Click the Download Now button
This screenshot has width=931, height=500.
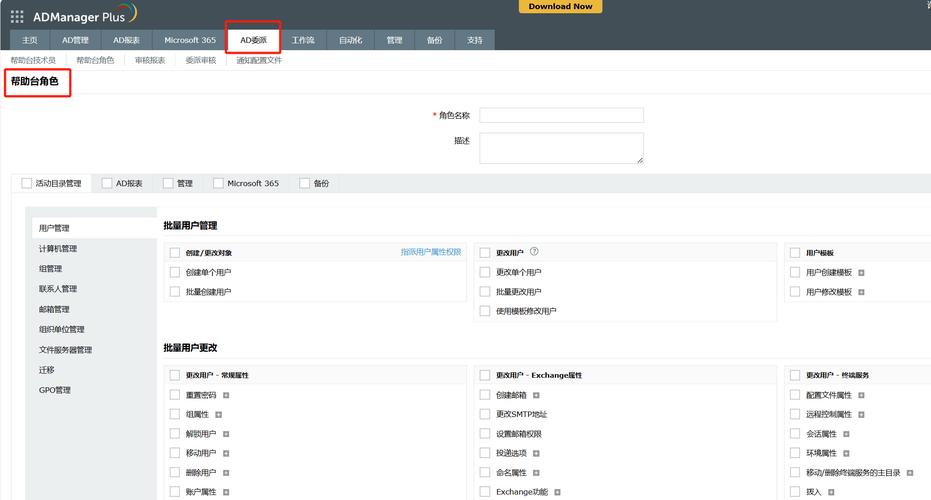click(560, 7)
